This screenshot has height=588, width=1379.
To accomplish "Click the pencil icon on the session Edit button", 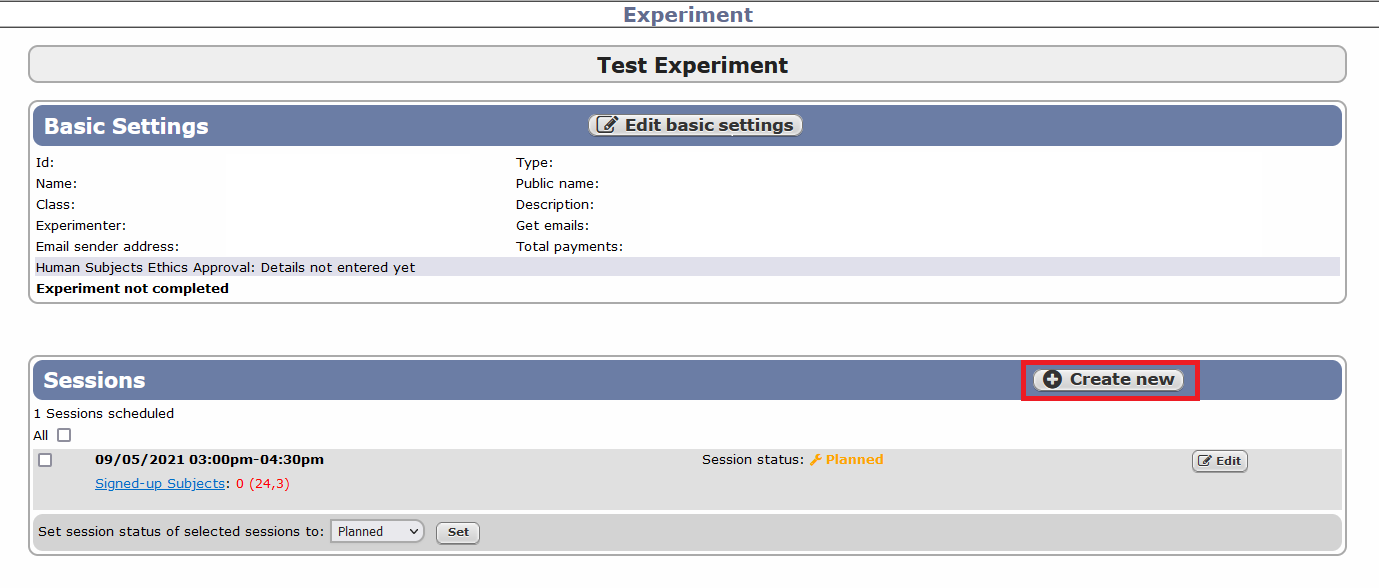I will (1206, 460).
